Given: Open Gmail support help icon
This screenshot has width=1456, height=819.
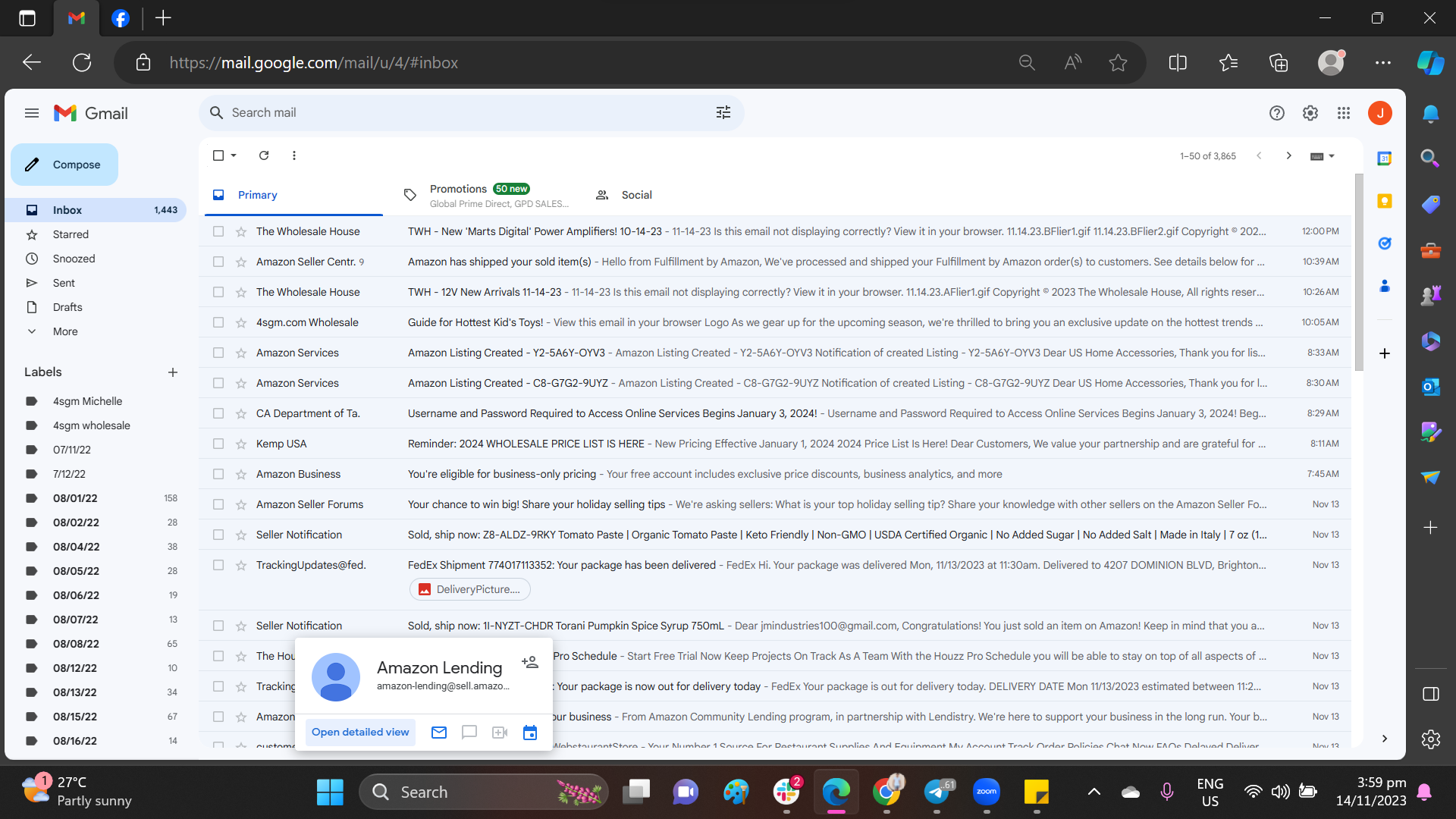Looking at the screenshot, I should click(1277, 113).
